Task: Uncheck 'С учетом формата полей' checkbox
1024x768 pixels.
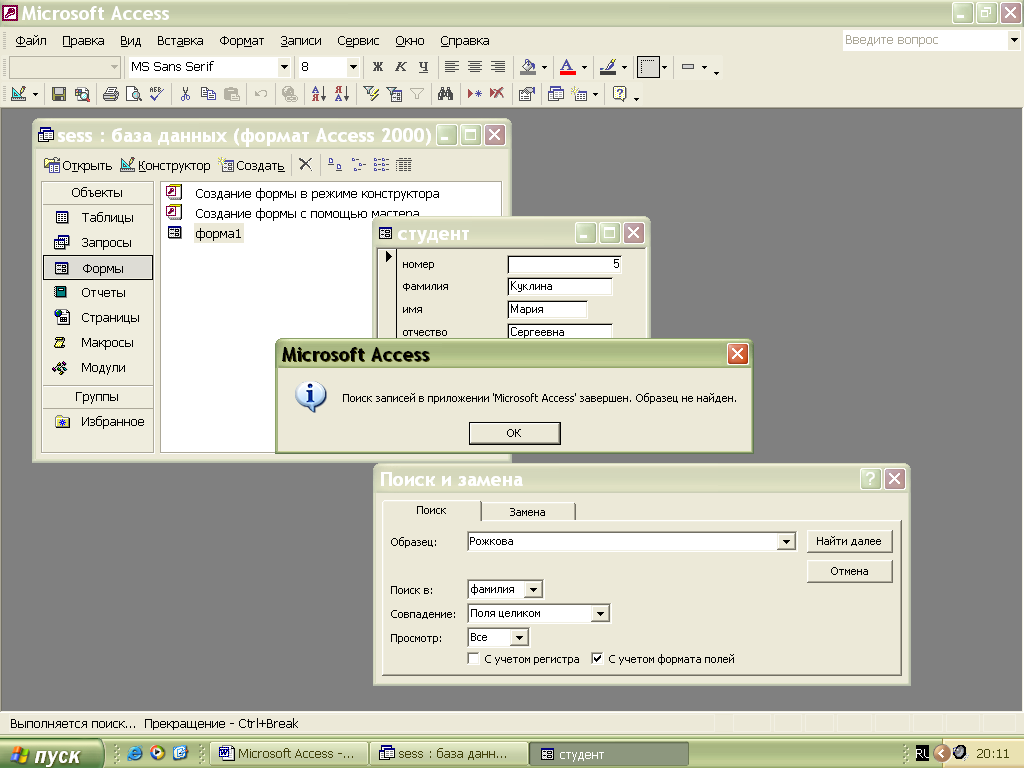Action: (x=597, y=658)
